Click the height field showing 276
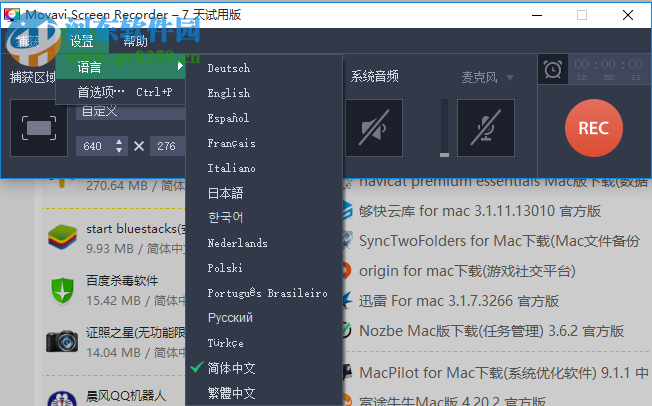This screenshot has height=406, width=652. click(168, 146)
